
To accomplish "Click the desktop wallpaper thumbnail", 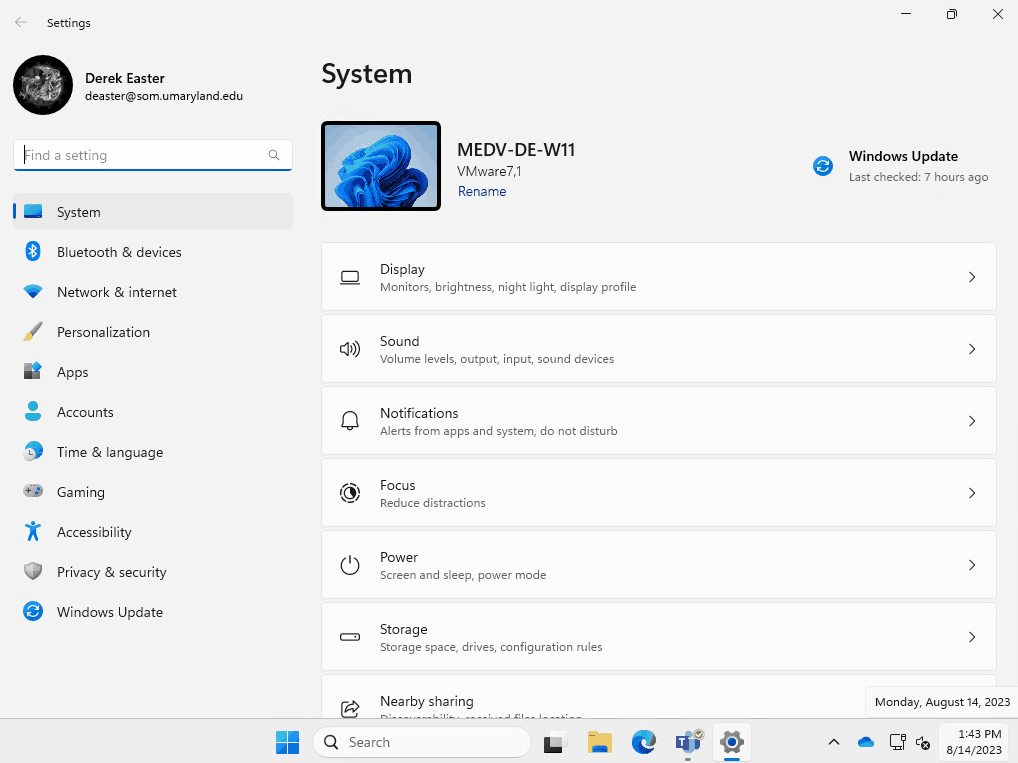I will click(x=381, y=166).
